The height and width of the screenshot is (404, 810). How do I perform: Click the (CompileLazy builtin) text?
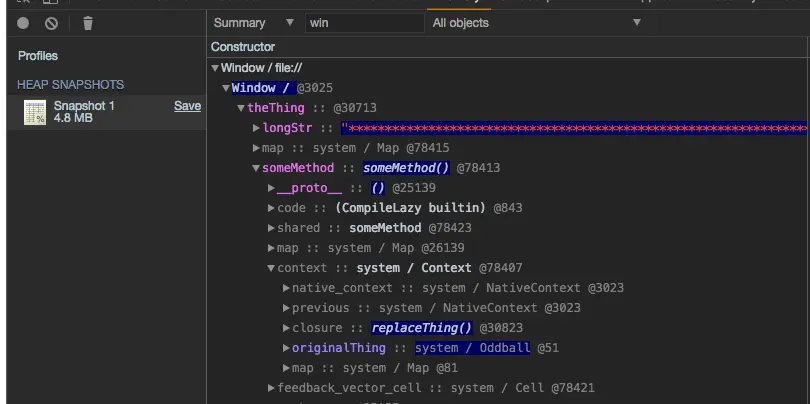point(410,208)
